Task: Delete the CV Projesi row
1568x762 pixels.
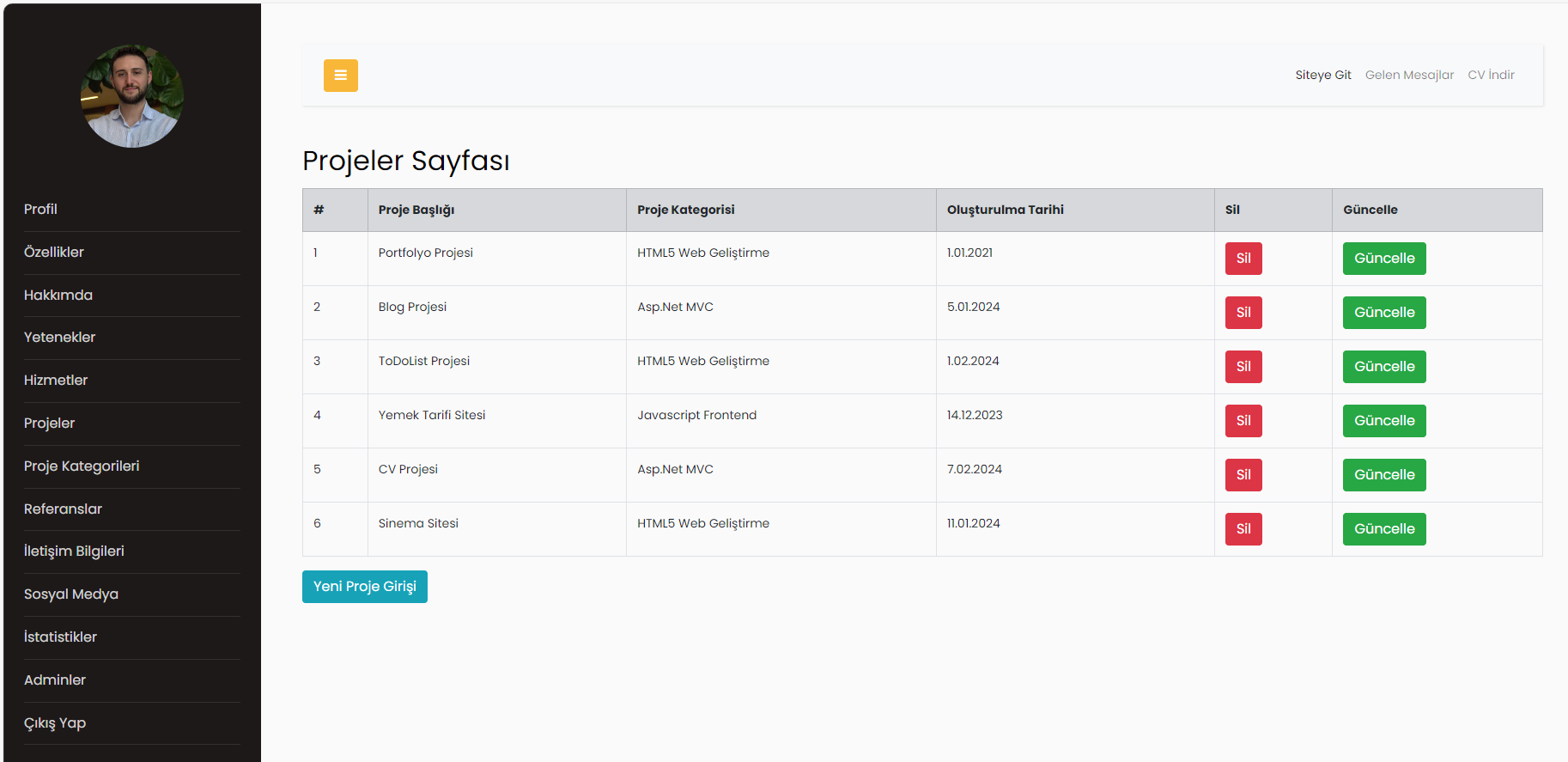Action: click(1243, 475)
